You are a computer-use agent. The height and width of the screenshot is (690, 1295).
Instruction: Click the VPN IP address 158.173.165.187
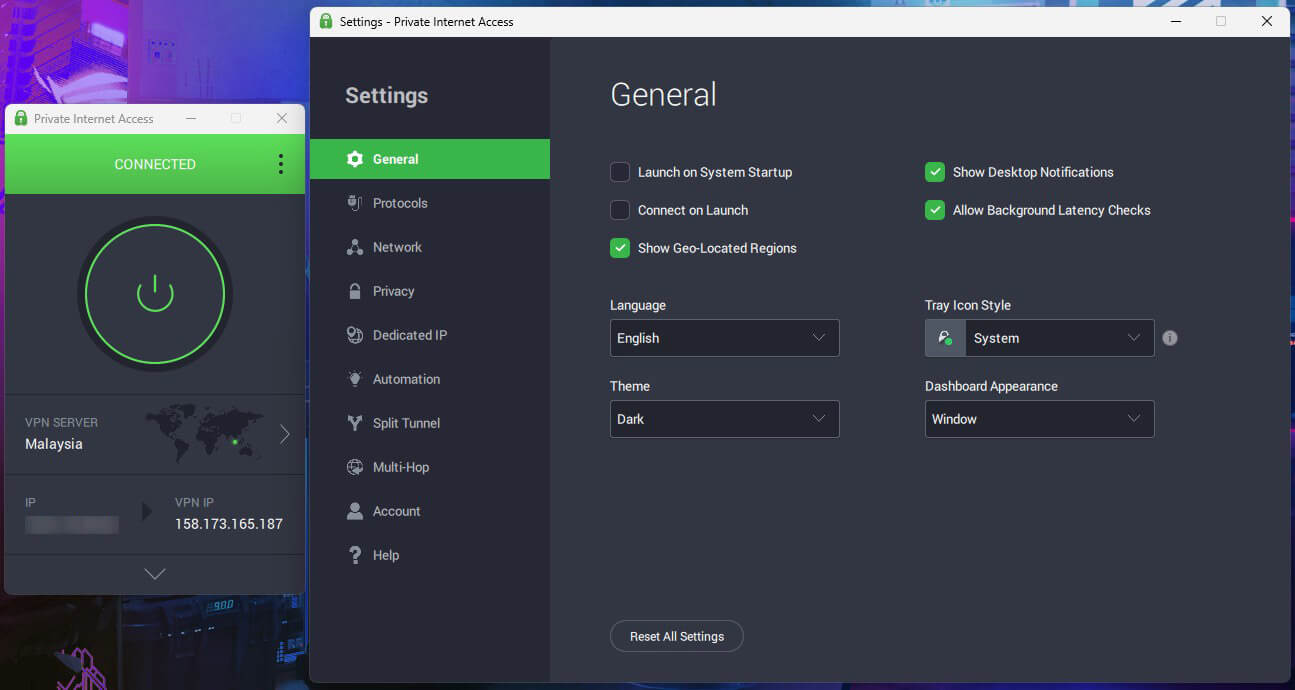point(229,524)
